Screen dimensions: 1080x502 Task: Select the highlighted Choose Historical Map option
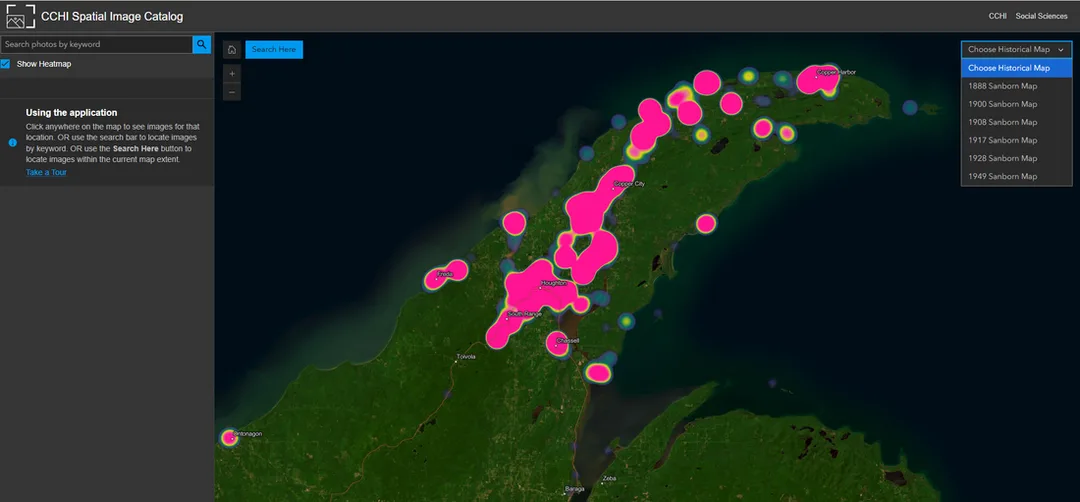coord(1016,68)
